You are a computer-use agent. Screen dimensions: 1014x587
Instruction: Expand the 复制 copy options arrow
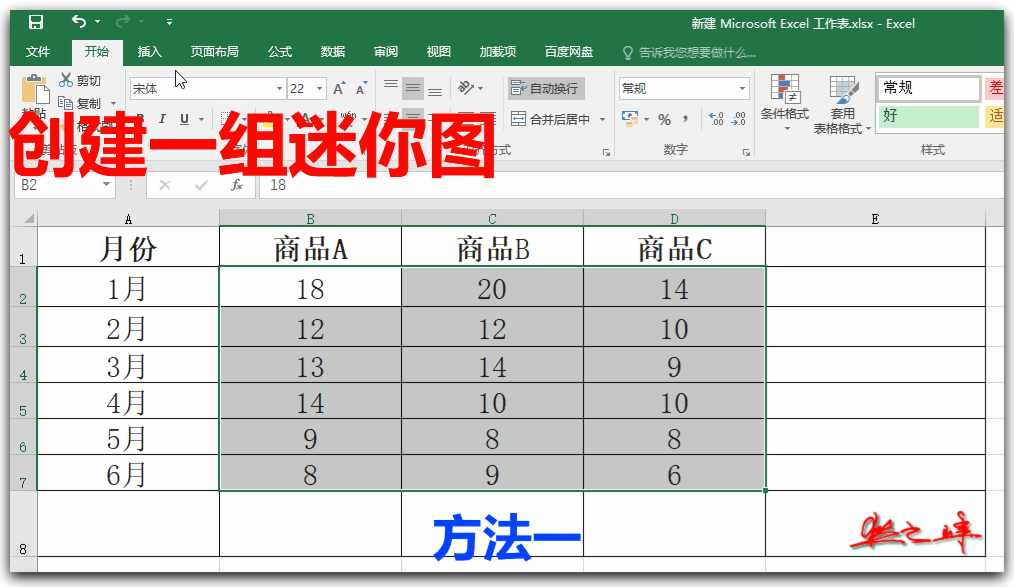coord(113,103)
